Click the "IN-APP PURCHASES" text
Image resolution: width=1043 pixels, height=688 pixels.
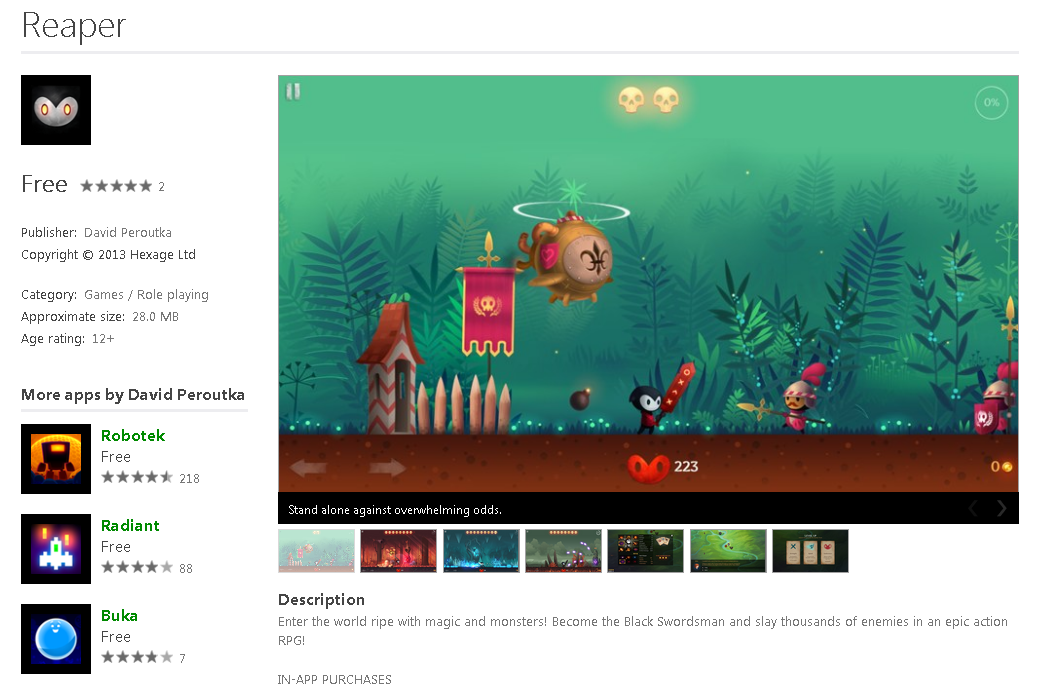tap(335, 679)
